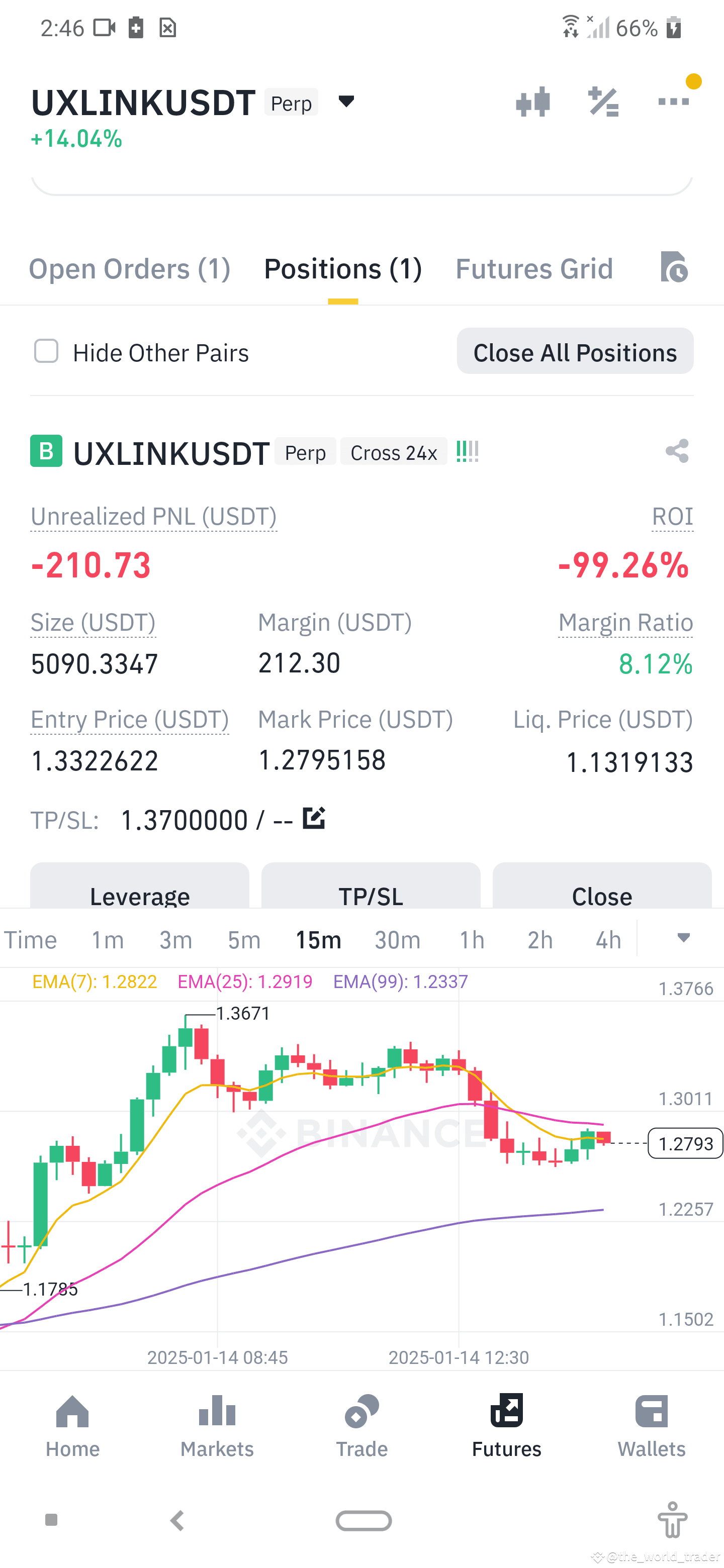This screenshot has height=1568, width=724.
Task: Switch to Open Orders (1) tab
Action: pyautogui.click(x=130, y=268)
